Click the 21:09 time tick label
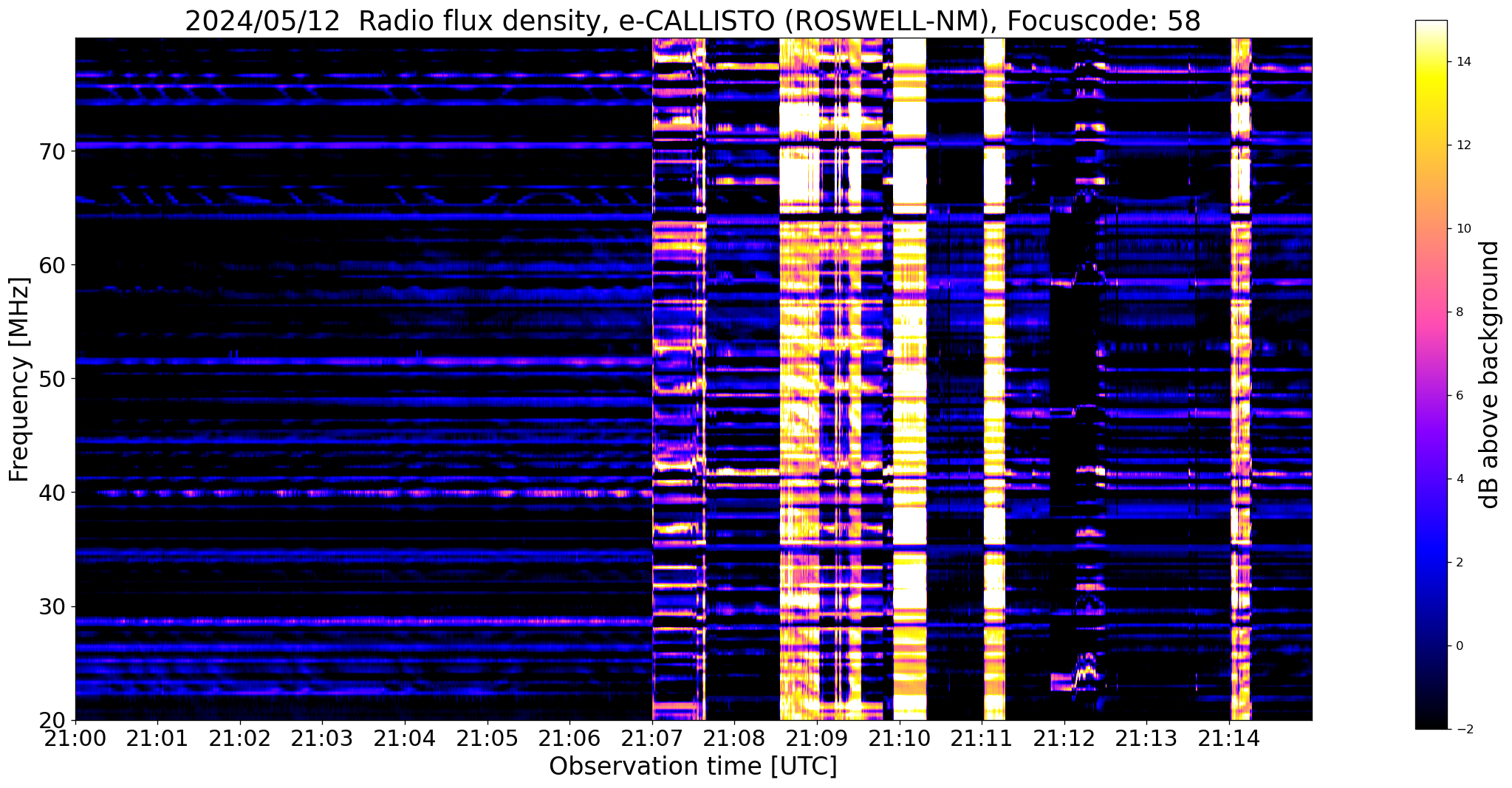1512x788 pixels. coord(817,738)
